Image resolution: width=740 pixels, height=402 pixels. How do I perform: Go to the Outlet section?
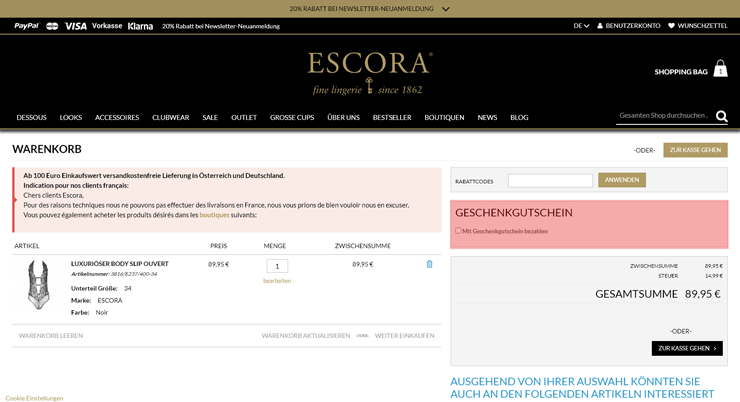coord(244,117)
